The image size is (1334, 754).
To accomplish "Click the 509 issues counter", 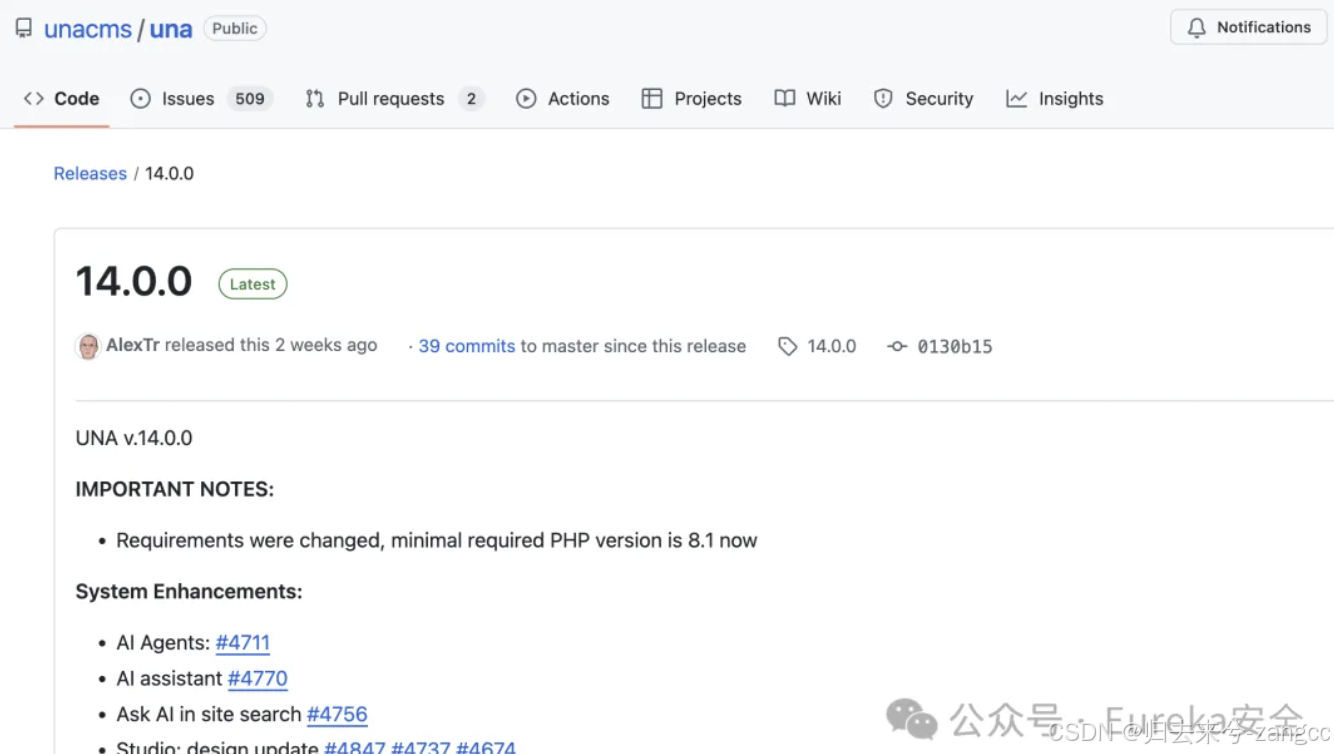I will point(250,98).
